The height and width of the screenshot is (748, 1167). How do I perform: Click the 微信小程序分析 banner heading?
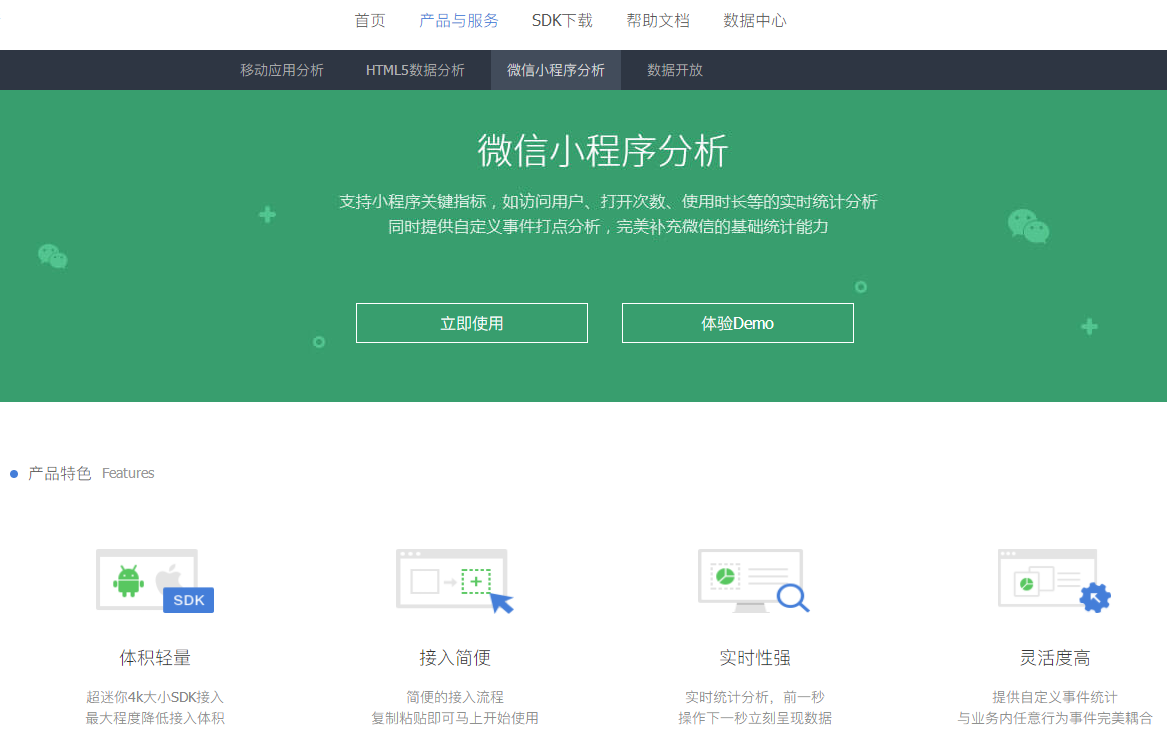pos(602,150)
